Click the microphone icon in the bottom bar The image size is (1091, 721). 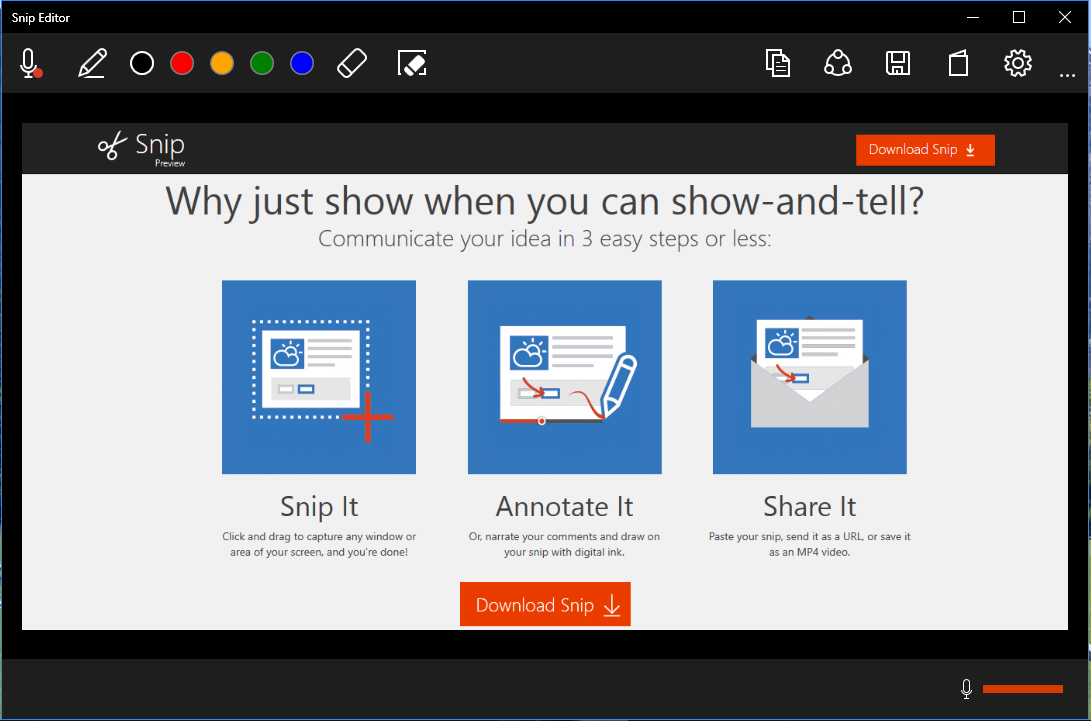966,688
